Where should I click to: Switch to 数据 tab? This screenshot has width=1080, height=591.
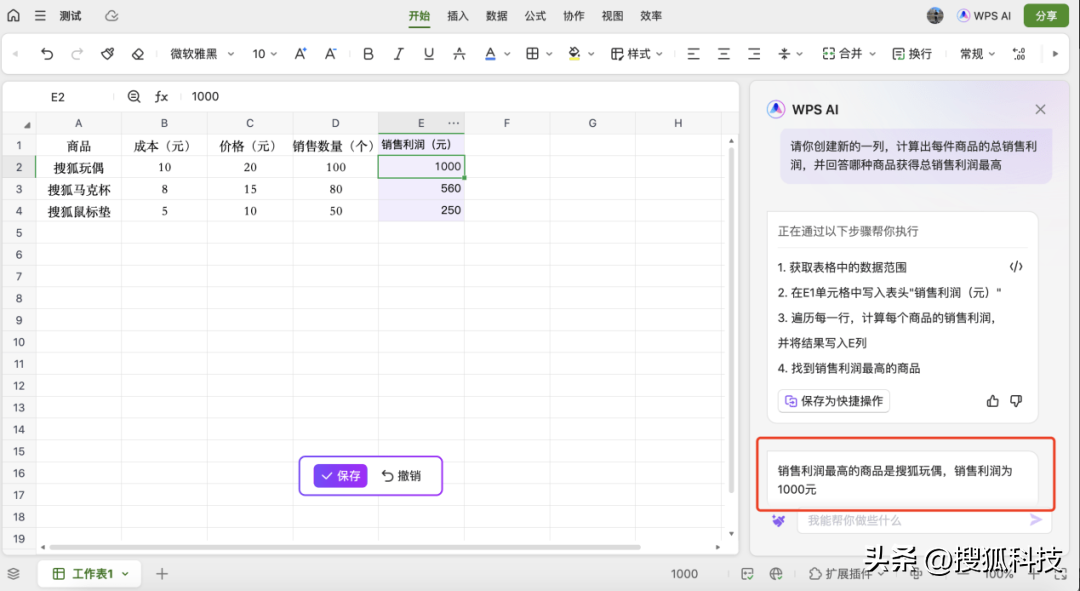click(497, 16)
